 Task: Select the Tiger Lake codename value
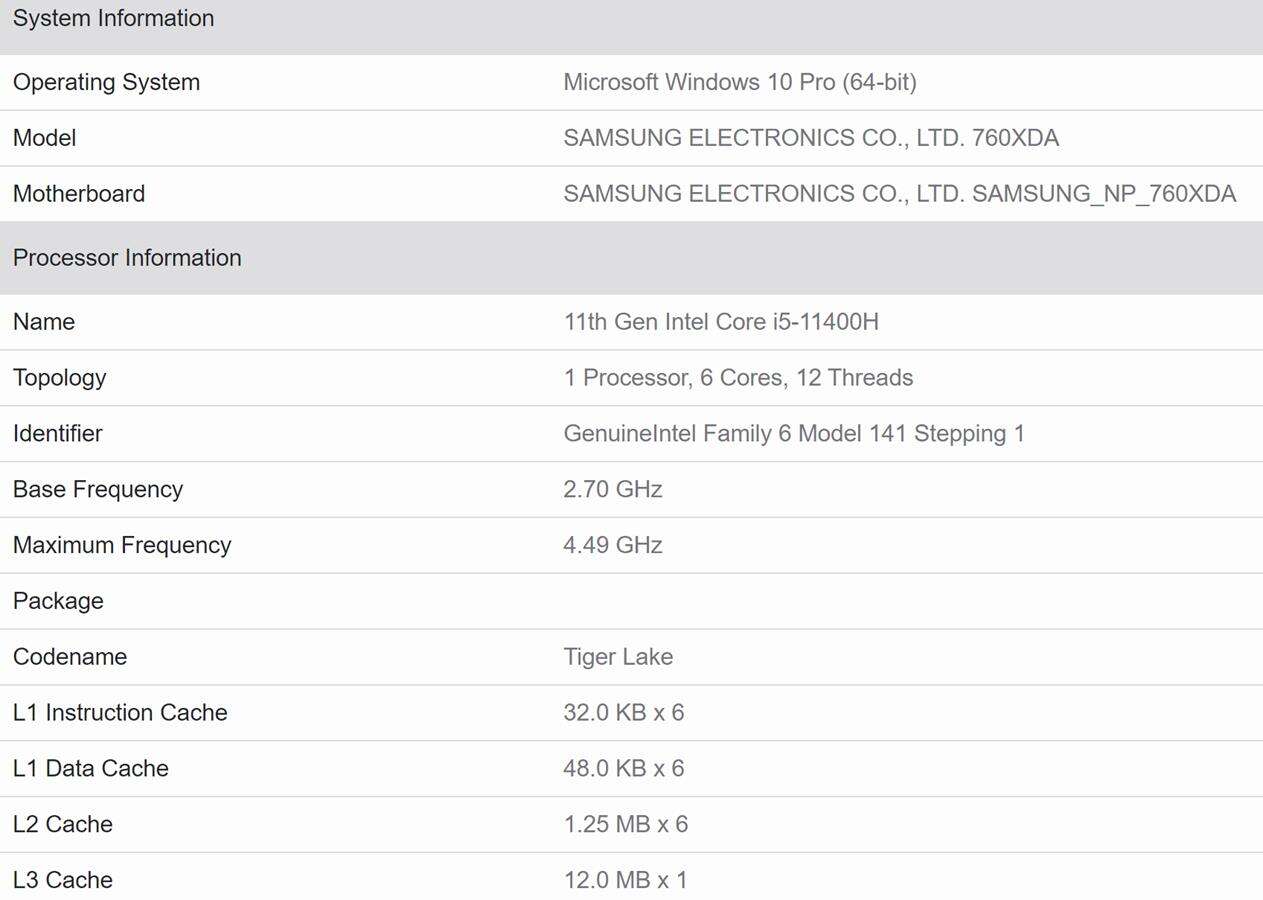pos(619,657)
